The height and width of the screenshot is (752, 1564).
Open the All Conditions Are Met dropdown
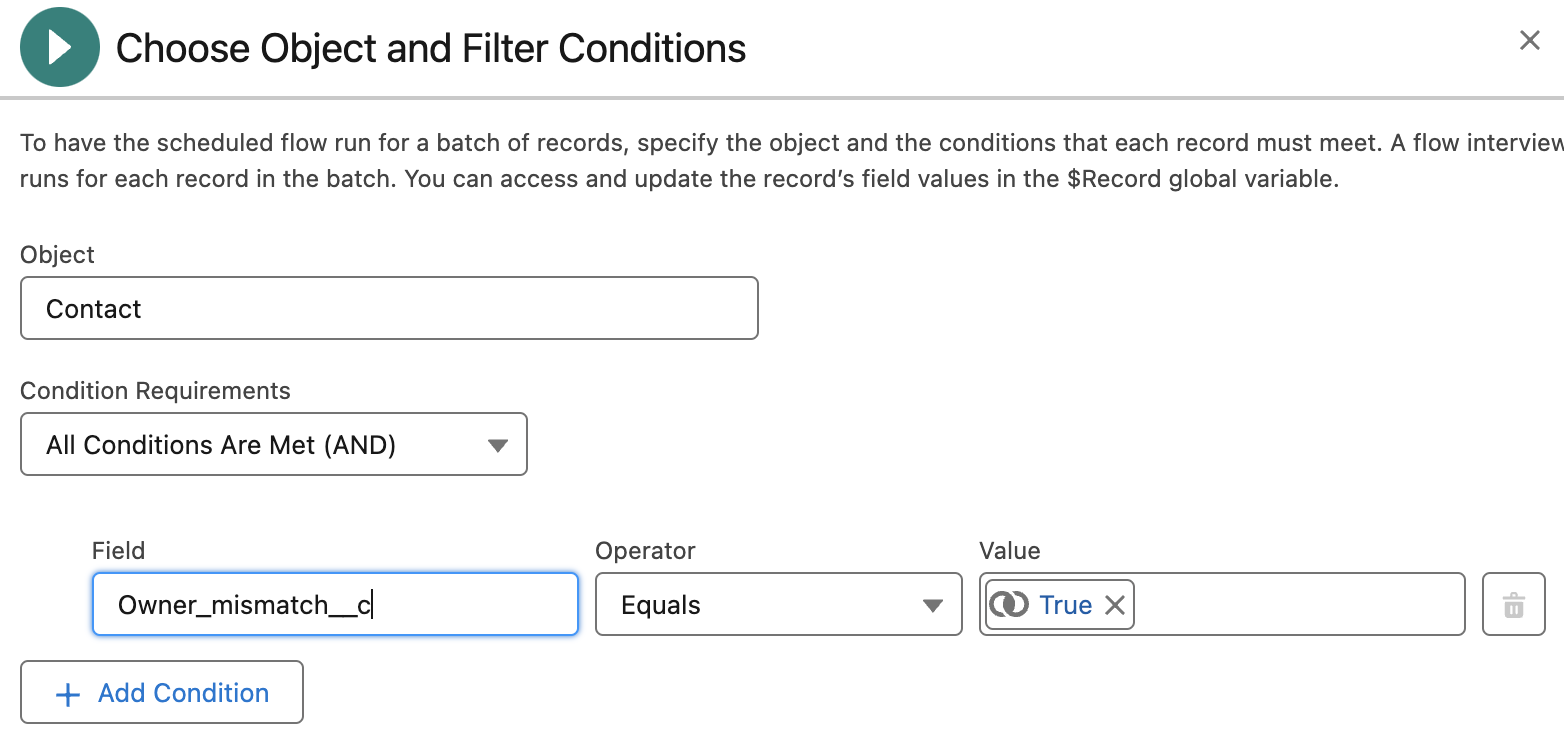[273, 444]
